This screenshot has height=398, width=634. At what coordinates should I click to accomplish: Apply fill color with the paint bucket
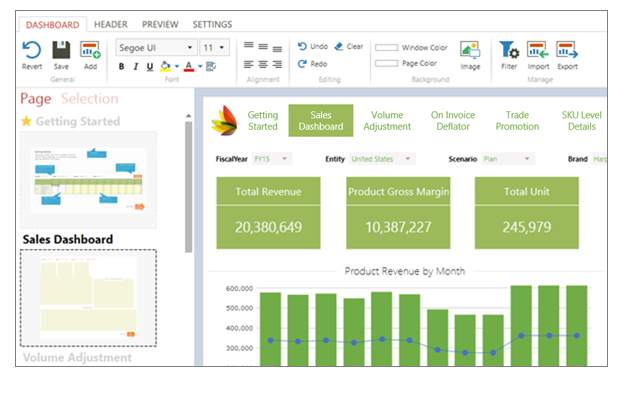click(165, 66)
